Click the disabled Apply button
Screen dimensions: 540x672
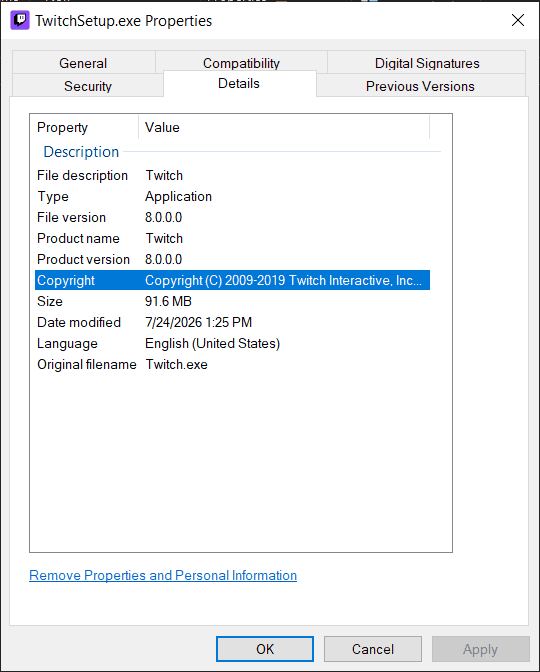pyautogui.click(x=480, y=649)
